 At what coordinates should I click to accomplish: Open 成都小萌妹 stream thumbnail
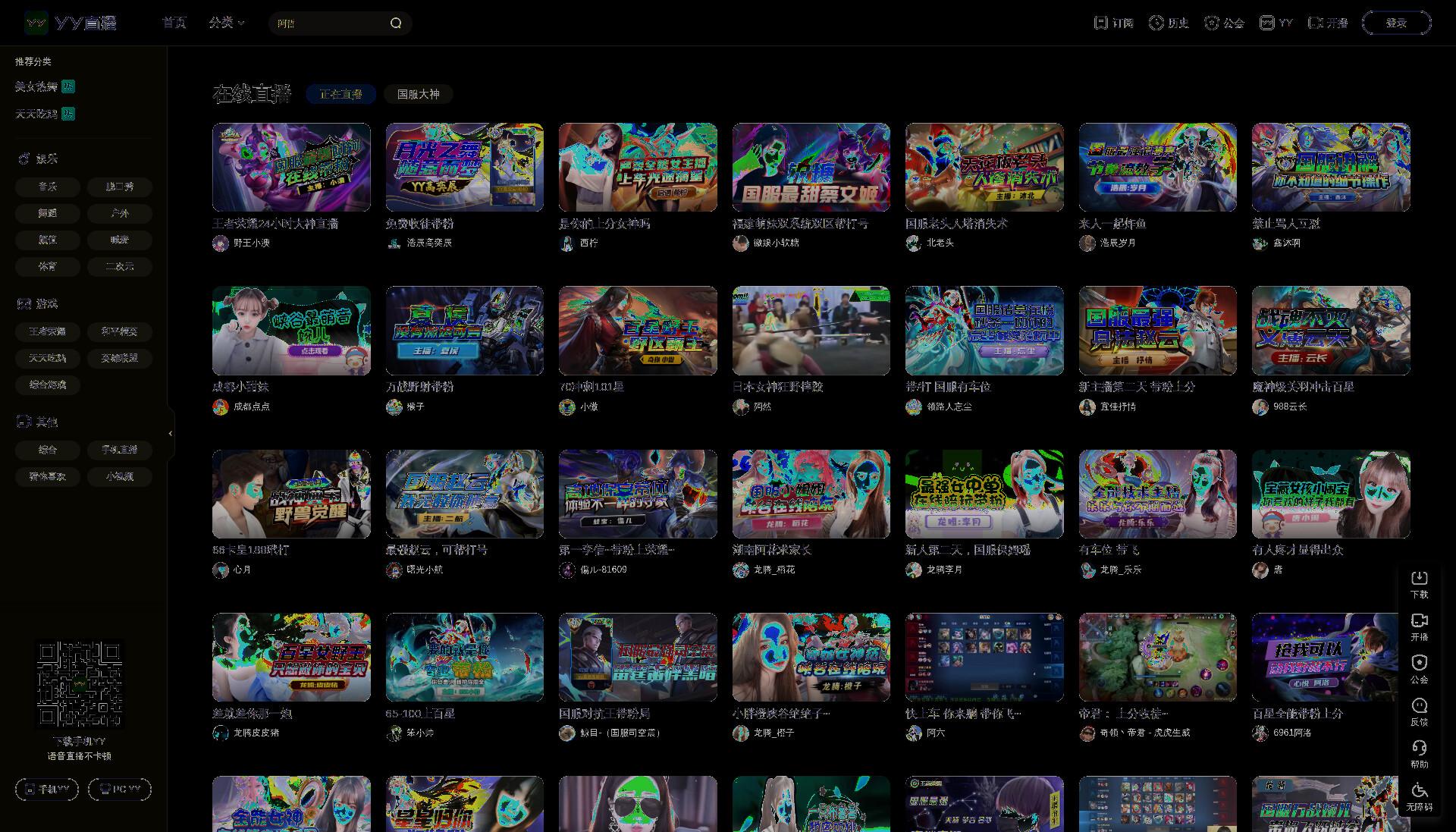click(291, 330)
